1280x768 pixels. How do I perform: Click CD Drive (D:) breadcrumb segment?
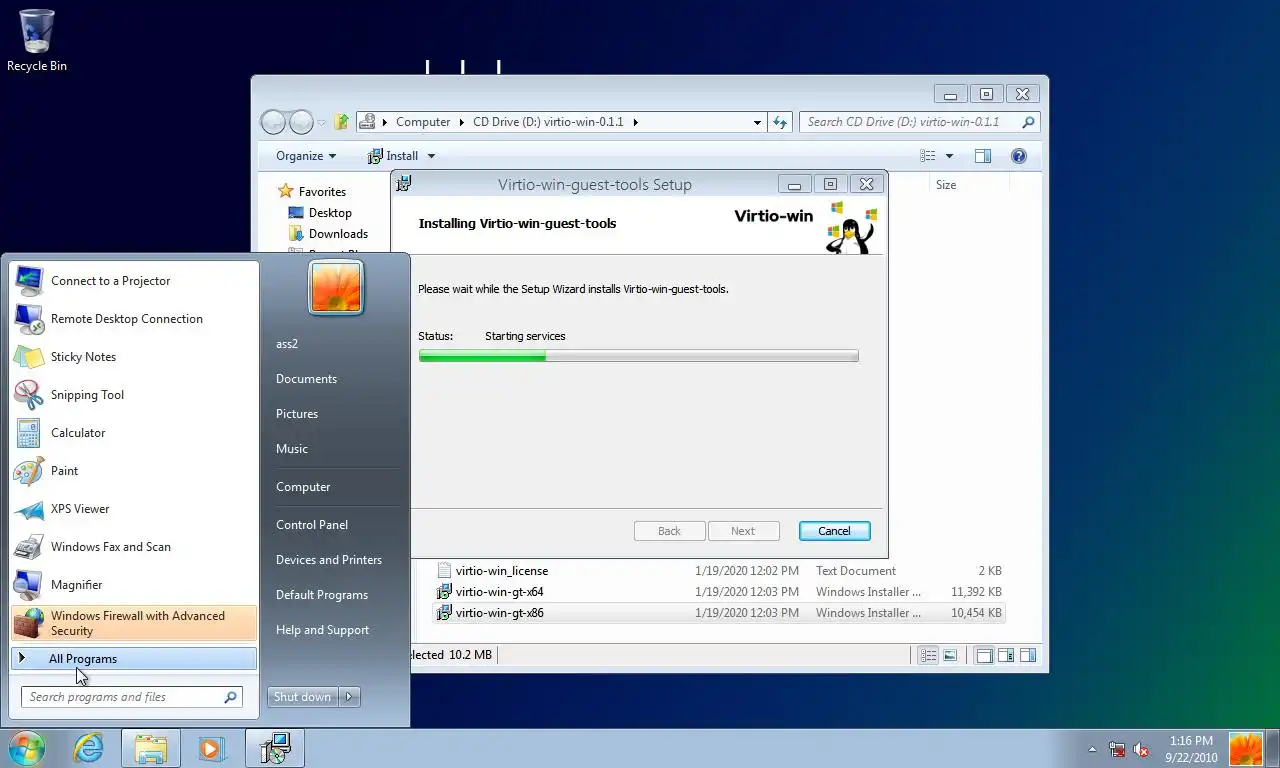[548, 122]
